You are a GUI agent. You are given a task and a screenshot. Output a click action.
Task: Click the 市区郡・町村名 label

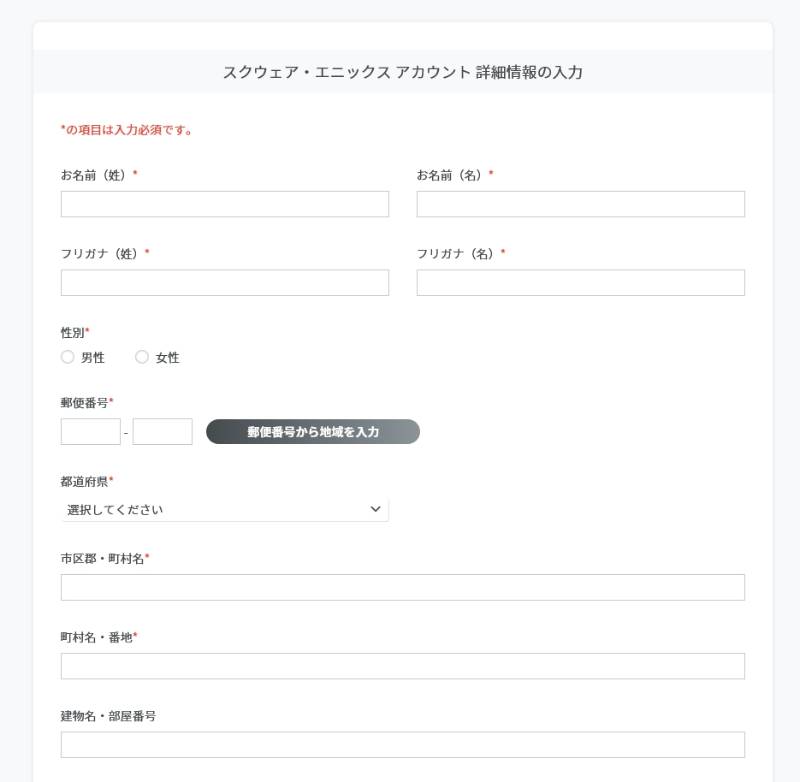[105, 559]
